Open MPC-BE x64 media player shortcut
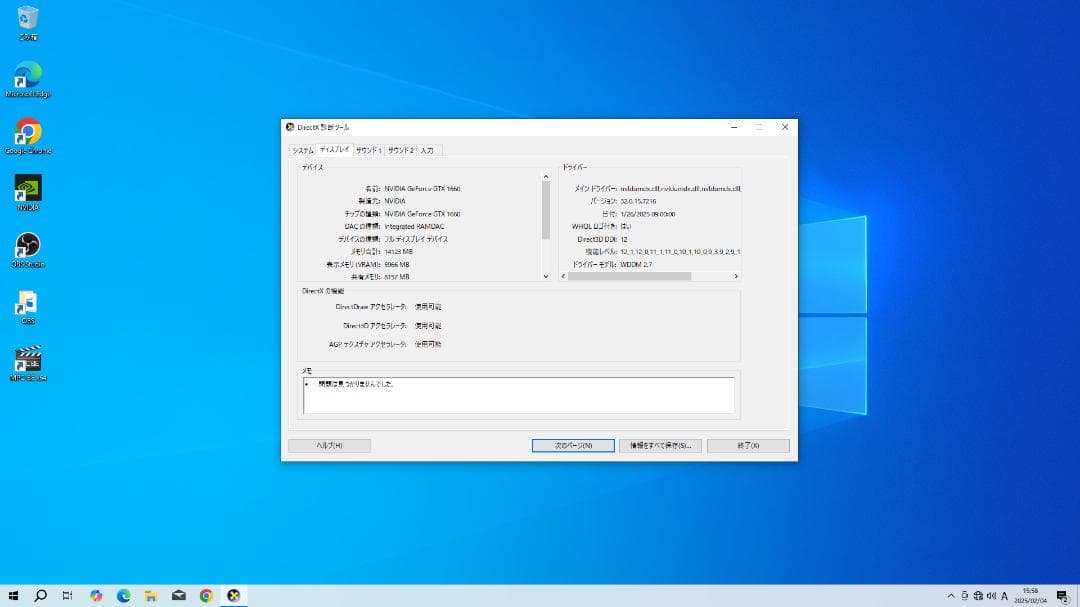Image resolution: width=1080 pixels, height=607 pixels. coord(27,360)
